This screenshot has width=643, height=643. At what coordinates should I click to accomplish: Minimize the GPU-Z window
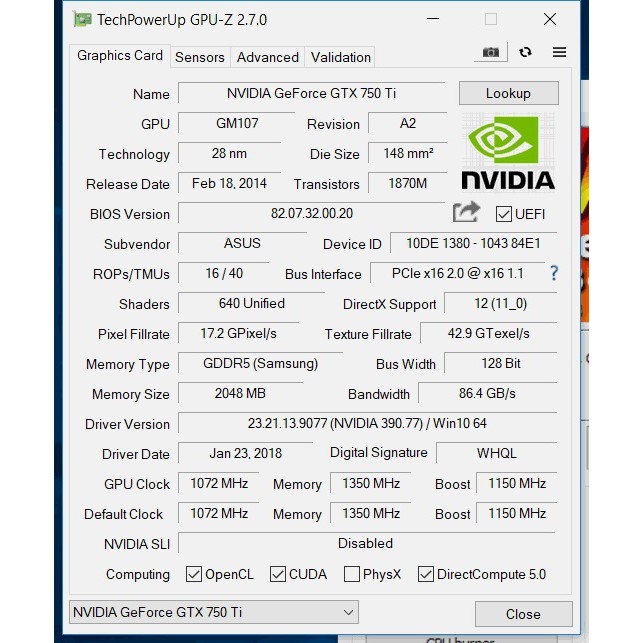tap(433, 19)
